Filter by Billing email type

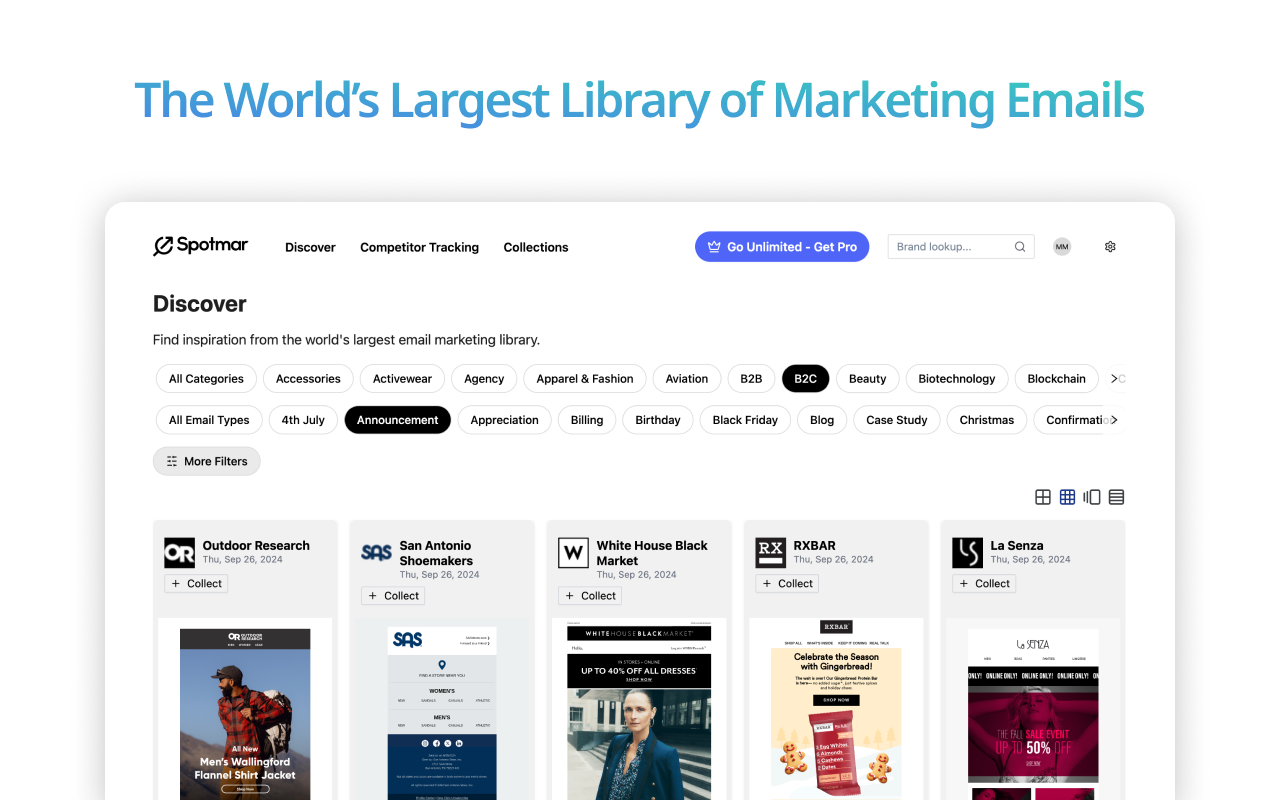[x=587, y=420]
